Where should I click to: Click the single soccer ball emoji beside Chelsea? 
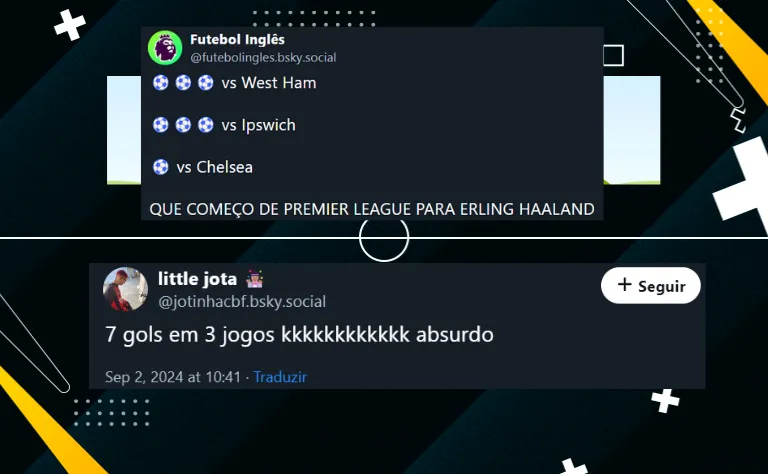click(x=161, y=167)
